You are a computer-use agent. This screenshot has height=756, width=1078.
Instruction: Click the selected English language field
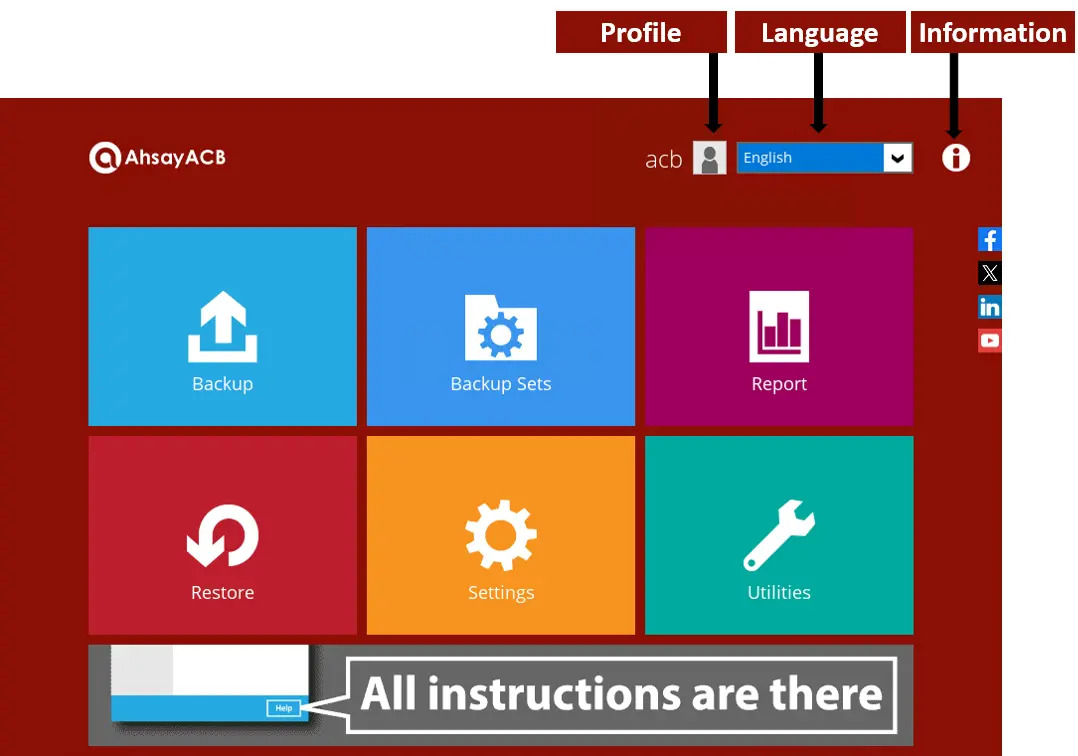tap(810, 158)
